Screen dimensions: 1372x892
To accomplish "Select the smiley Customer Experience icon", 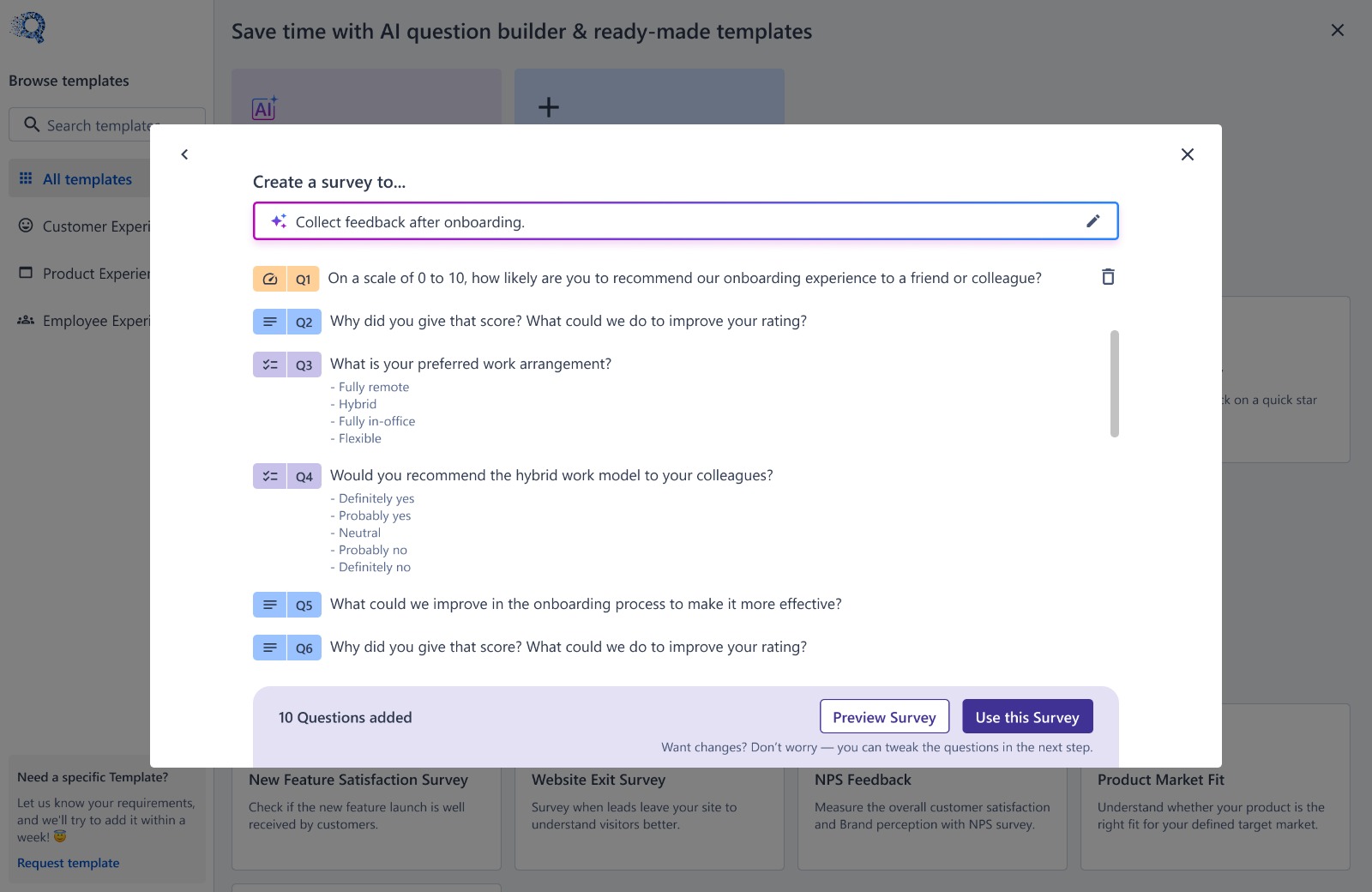I will click(x=26, y=226).
